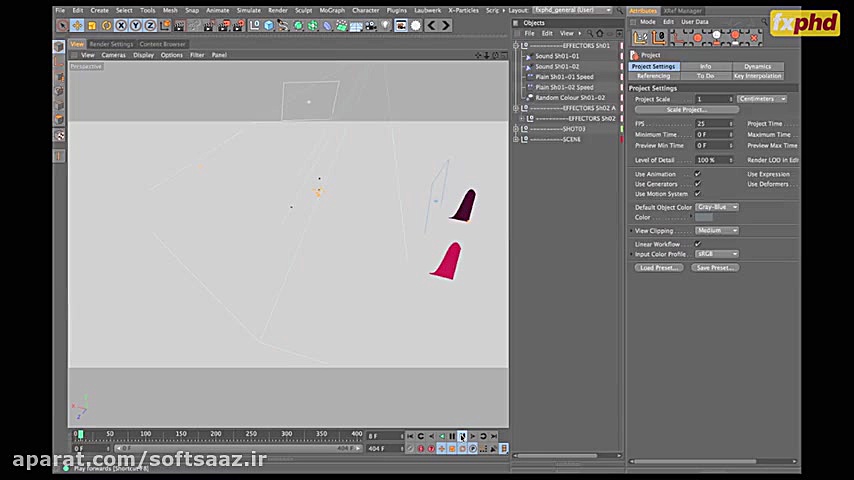Switch to the Dynamics tab
The image size is (854, 480).
click(757, 67)
